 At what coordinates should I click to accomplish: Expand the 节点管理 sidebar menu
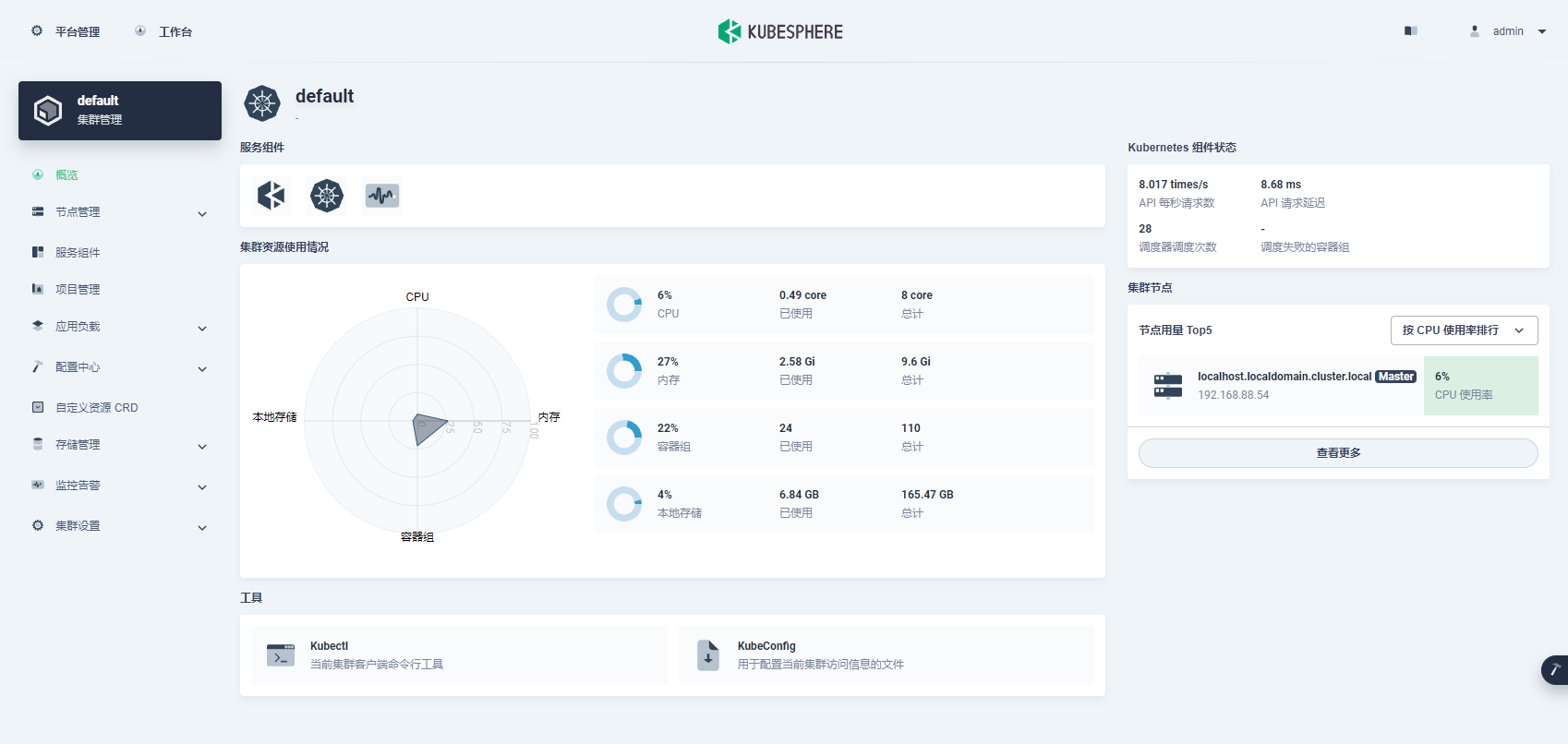[120, 212]
